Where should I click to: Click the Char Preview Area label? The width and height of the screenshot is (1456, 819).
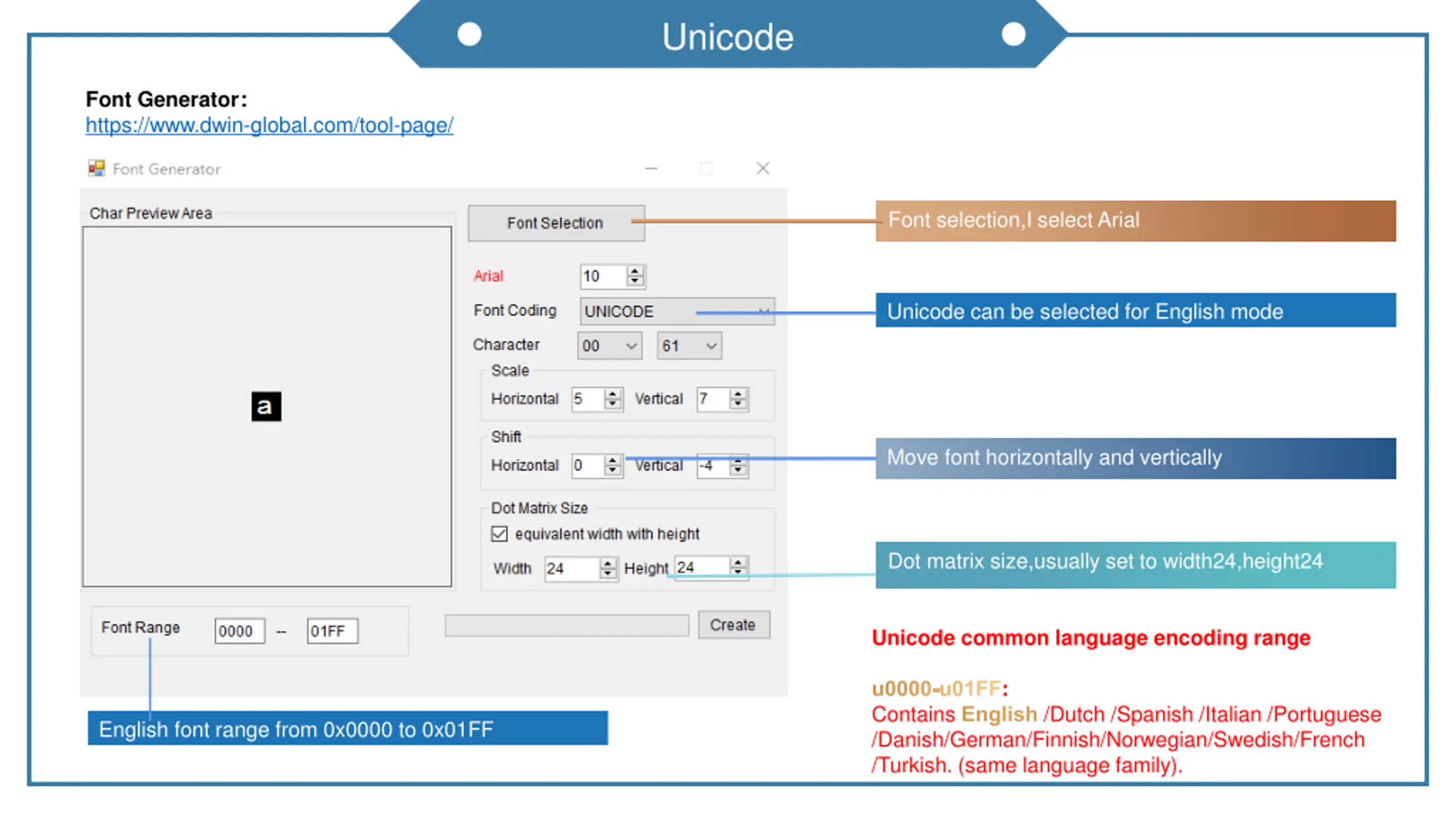(x=151, y=213)
